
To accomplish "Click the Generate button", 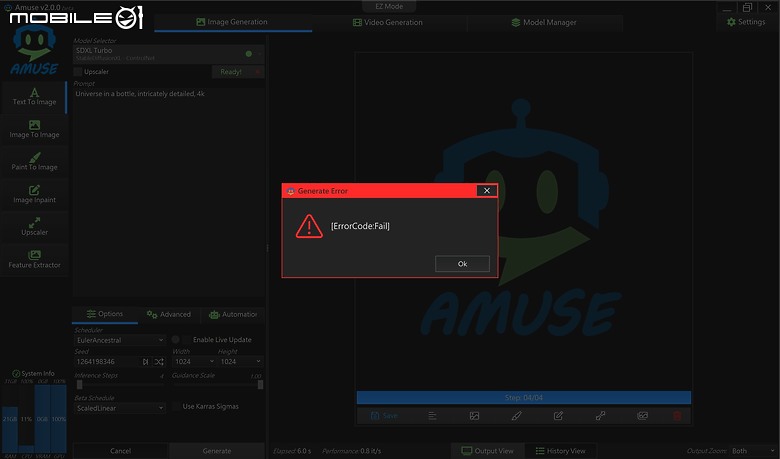I will (x=217, y=451).
